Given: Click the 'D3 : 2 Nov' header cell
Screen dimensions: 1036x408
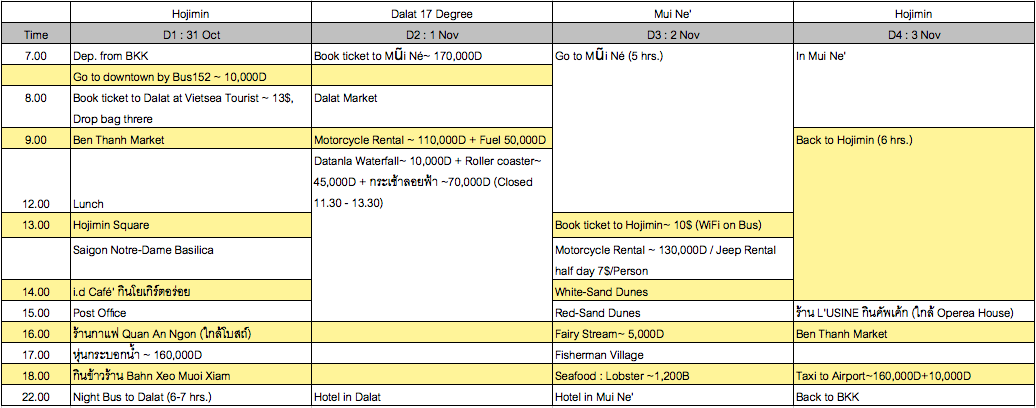Looking at the screenshot, I should pyautogui.click(x=673, y=35).
